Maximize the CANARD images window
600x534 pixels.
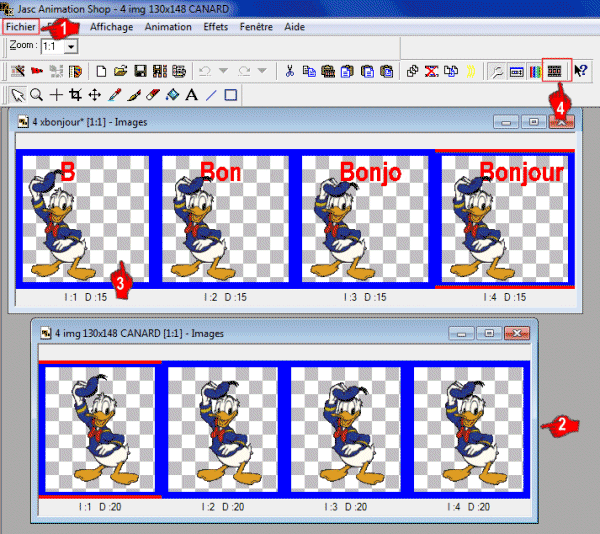[x=489, y=333]
